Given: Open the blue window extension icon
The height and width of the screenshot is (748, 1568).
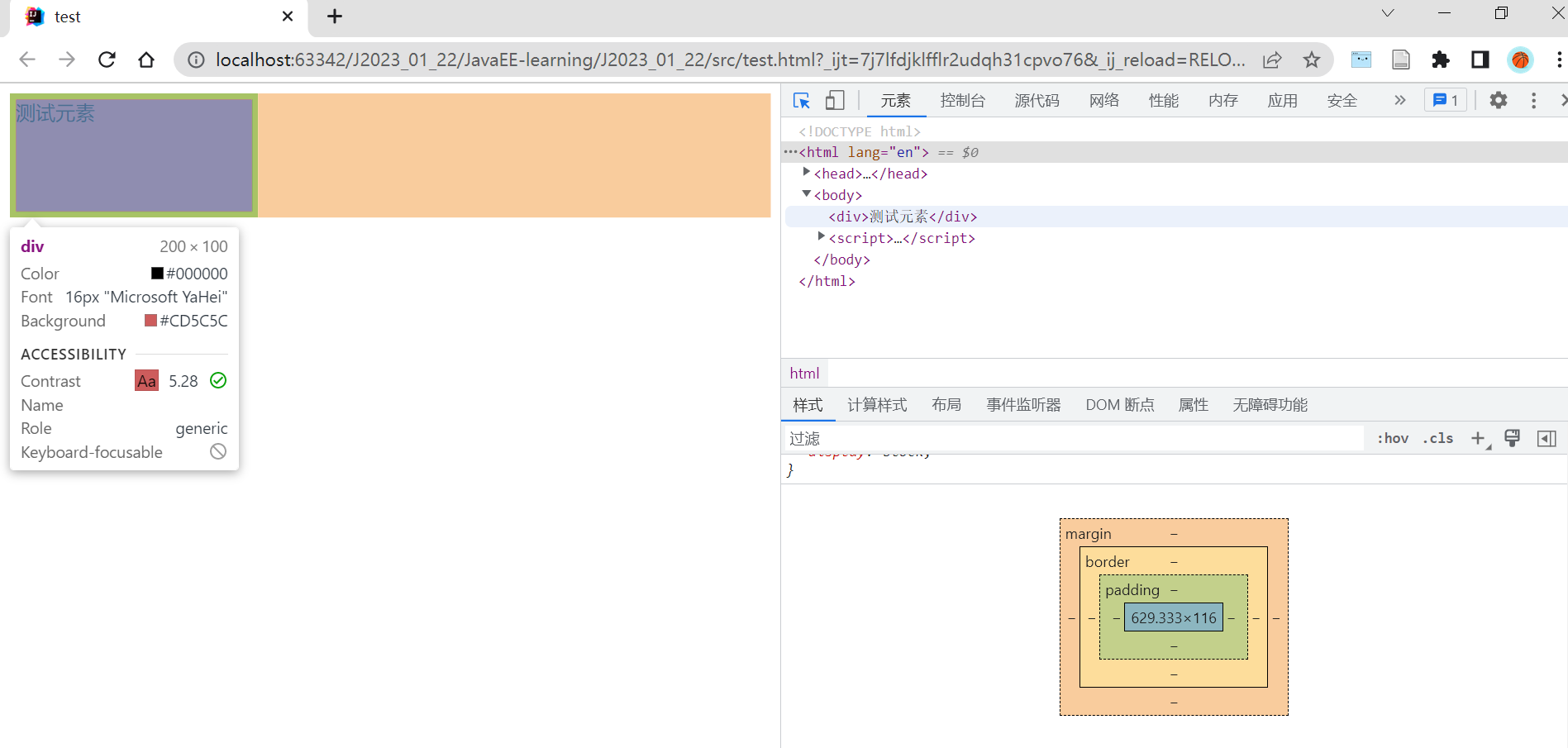Looking at the screenshot, I should point(1361,60).
